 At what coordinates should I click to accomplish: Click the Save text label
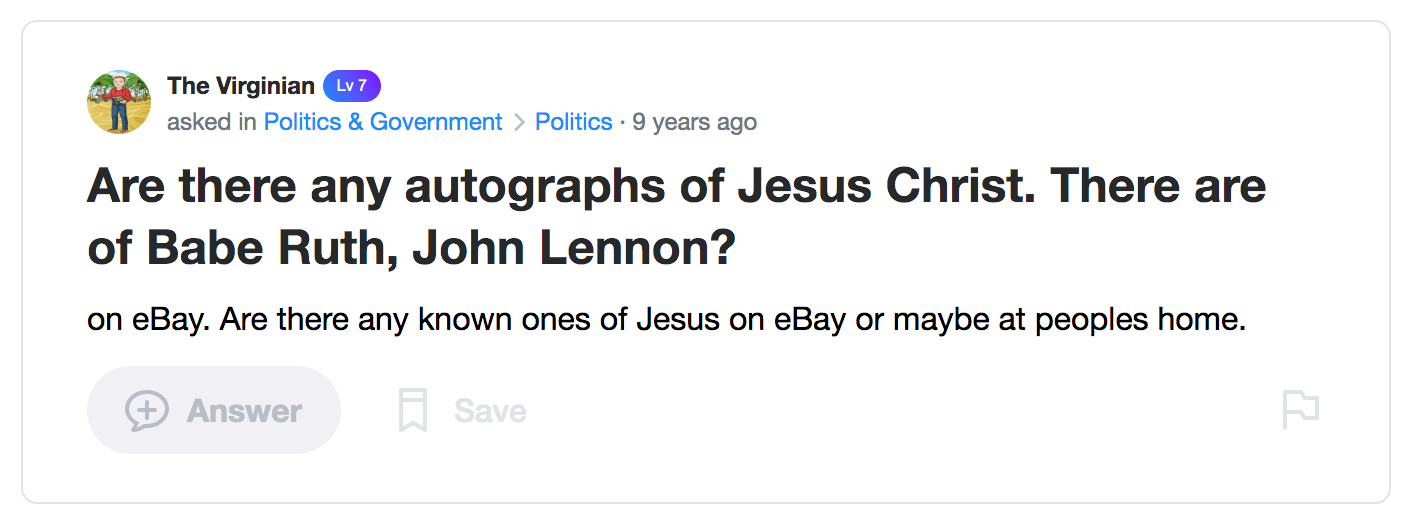coord(490,411)
